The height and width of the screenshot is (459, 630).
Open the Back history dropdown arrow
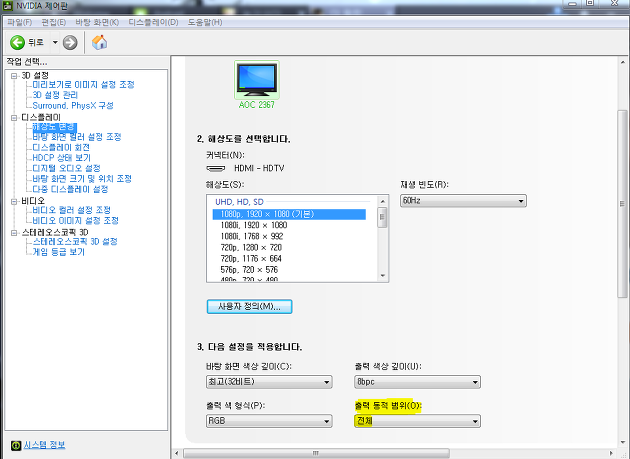pos(55,42)
